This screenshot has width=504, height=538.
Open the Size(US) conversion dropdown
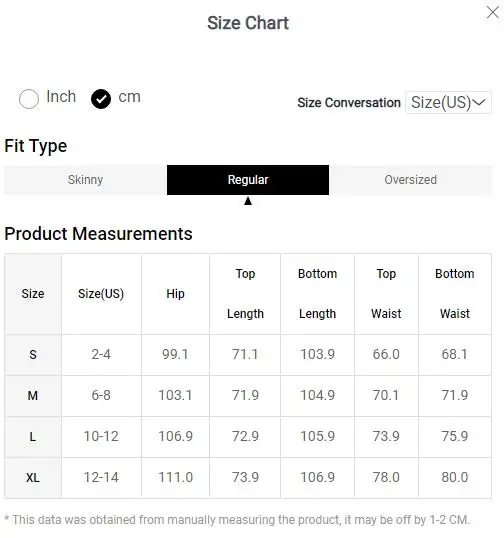tap(448, 102)
